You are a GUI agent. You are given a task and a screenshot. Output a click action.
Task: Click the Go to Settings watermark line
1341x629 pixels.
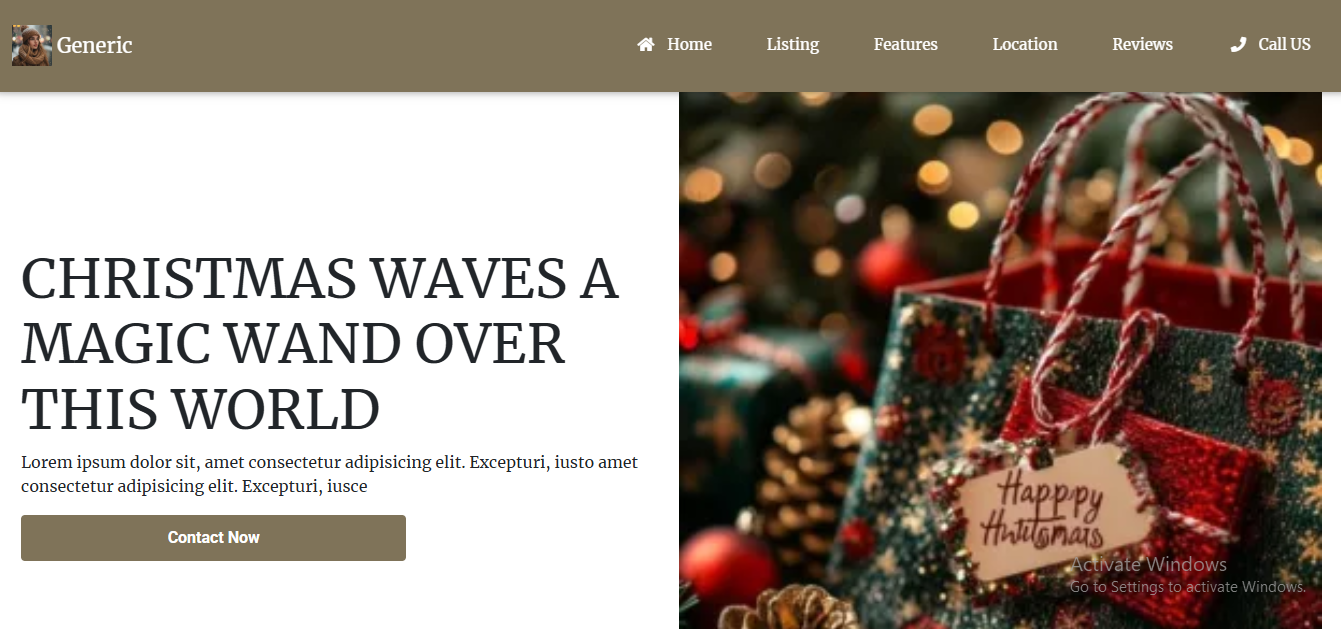[1188, 587]
